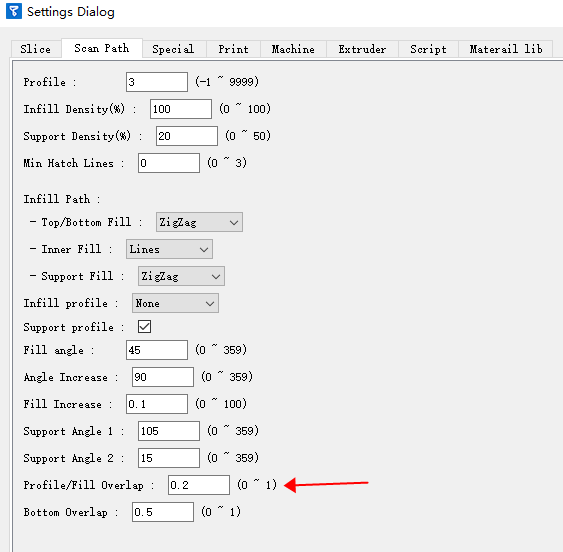
Task: Click the Settings Dialog app icon
Action: (x=14, y=11)
